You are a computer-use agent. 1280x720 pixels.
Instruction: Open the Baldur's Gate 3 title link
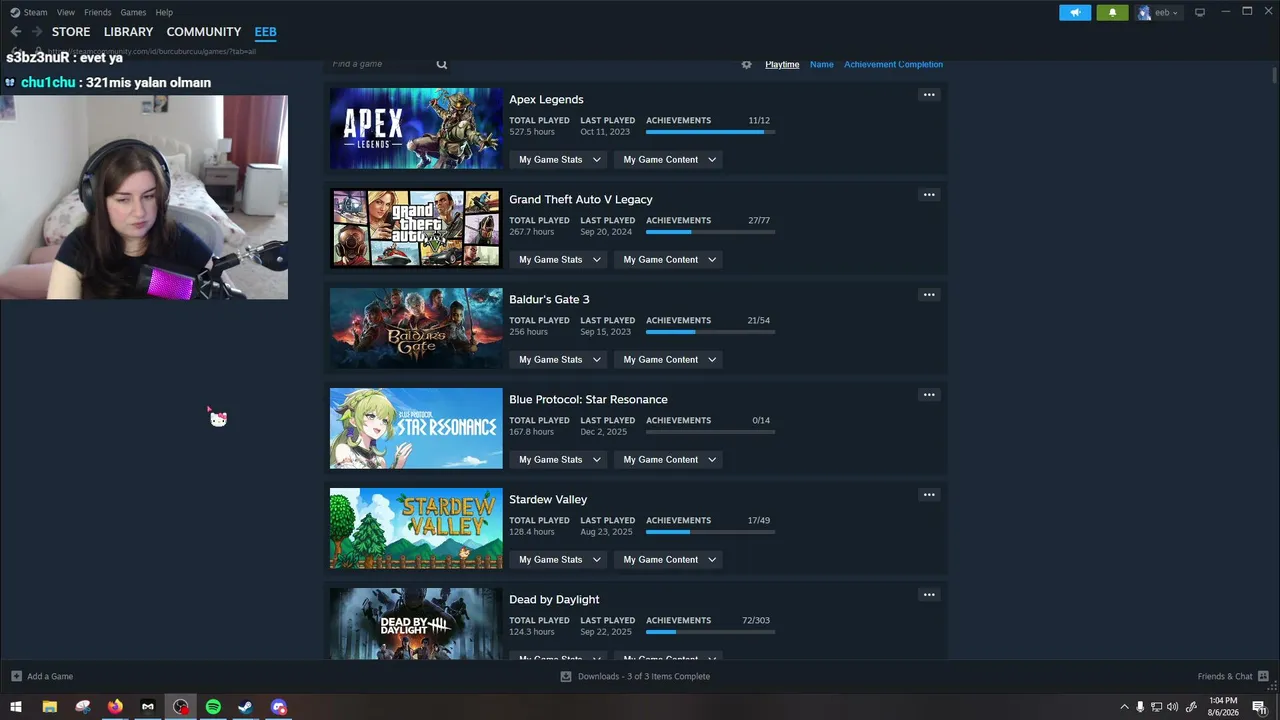pos(549,299)
